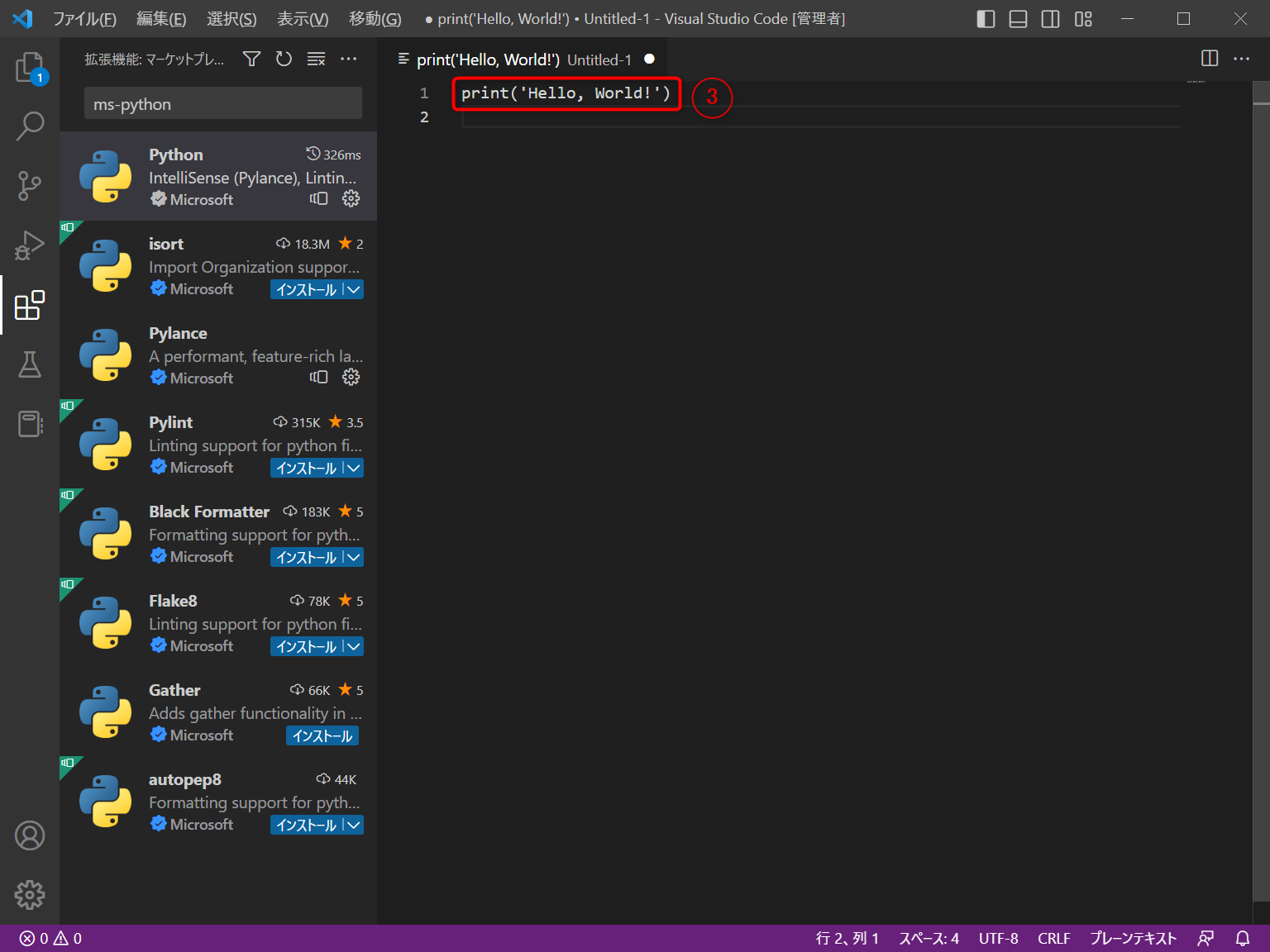Change file encoding UTF-8
This screenshot has width=1270, height=952.
click(999, 938)
